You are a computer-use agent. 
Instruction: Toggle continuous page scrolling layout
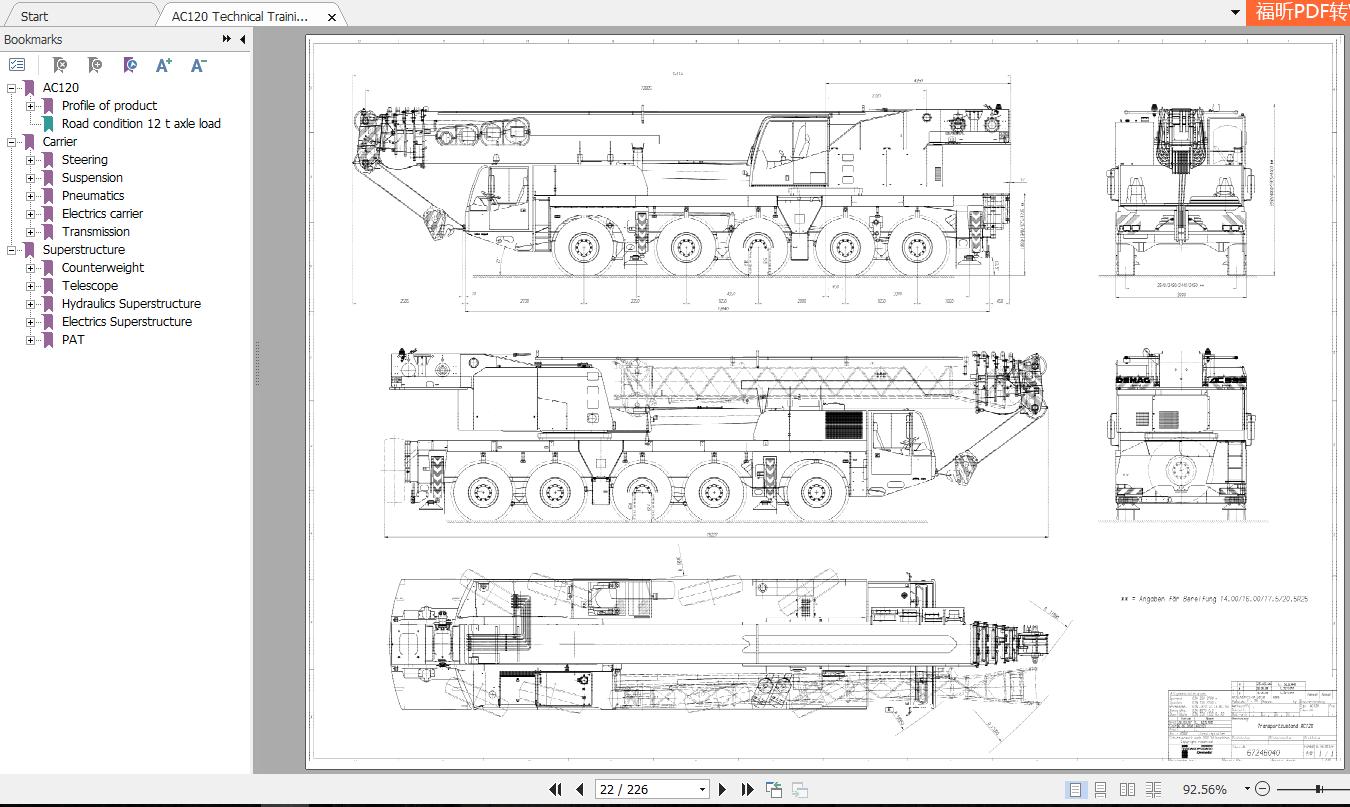tap(1100, 789)
